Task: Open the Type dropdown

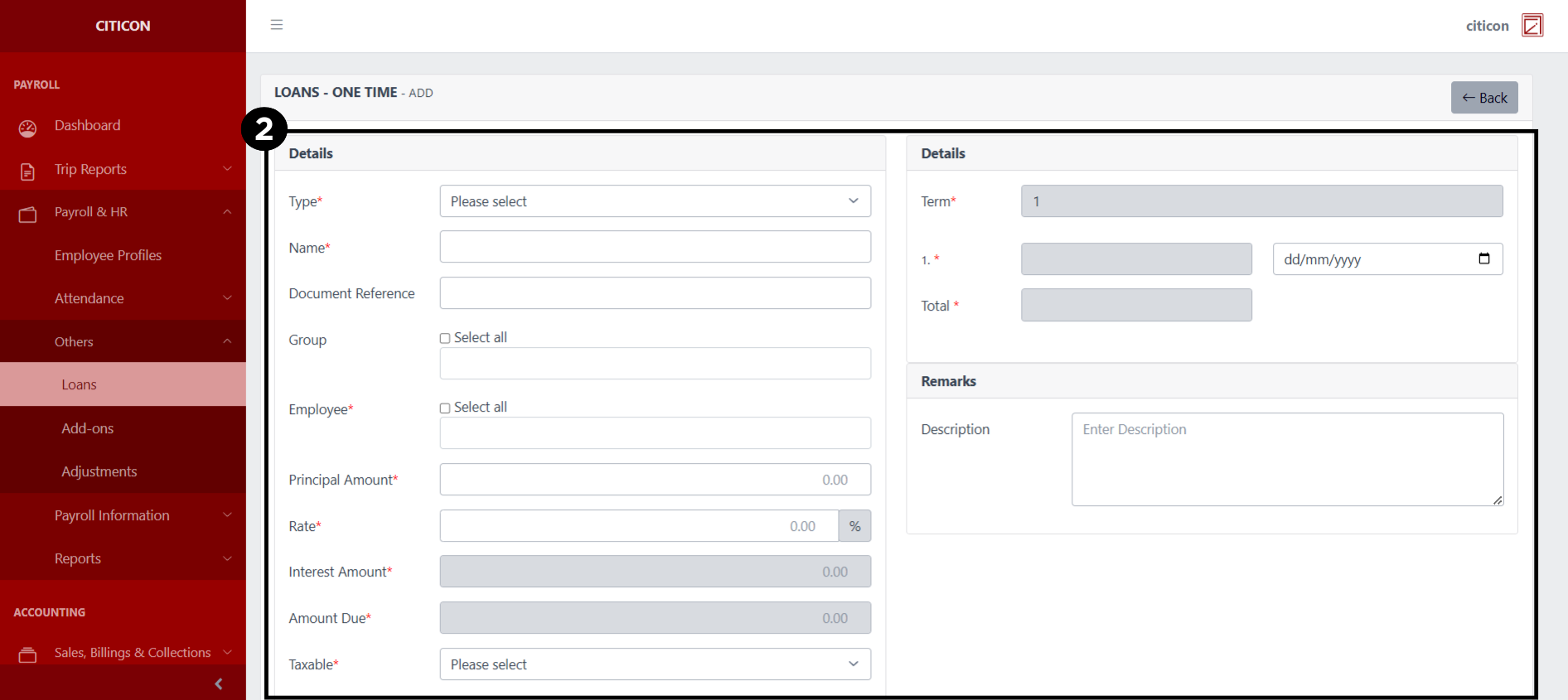Action: [655, 201]
